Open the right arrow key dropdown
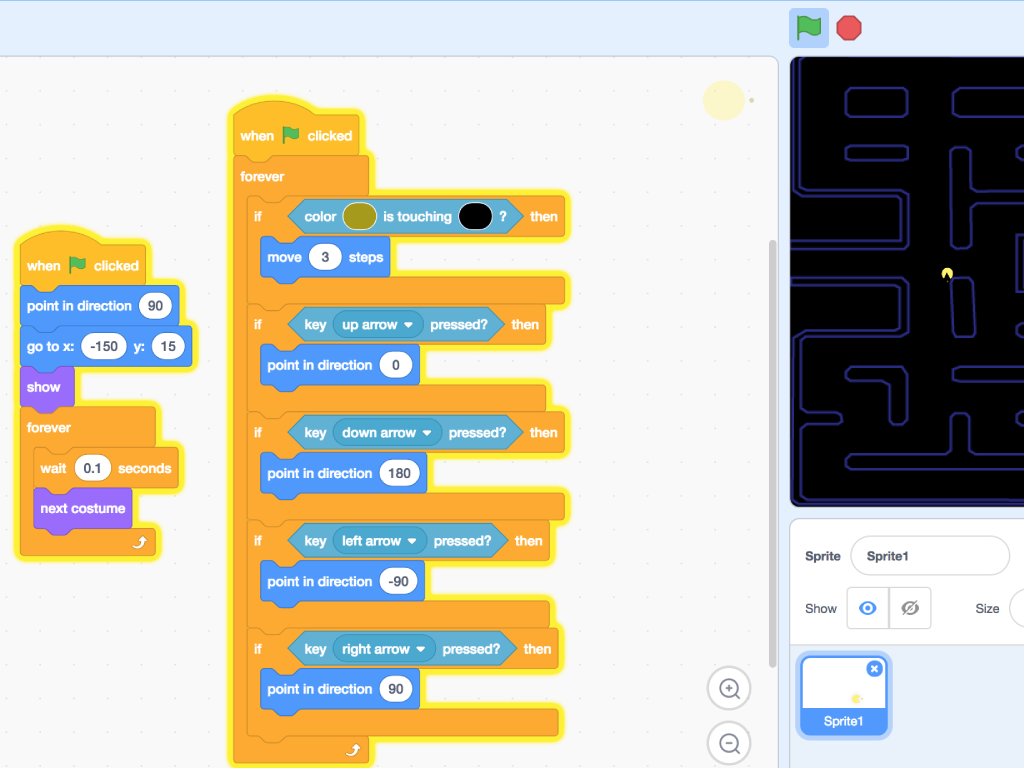 pos(384,649)
